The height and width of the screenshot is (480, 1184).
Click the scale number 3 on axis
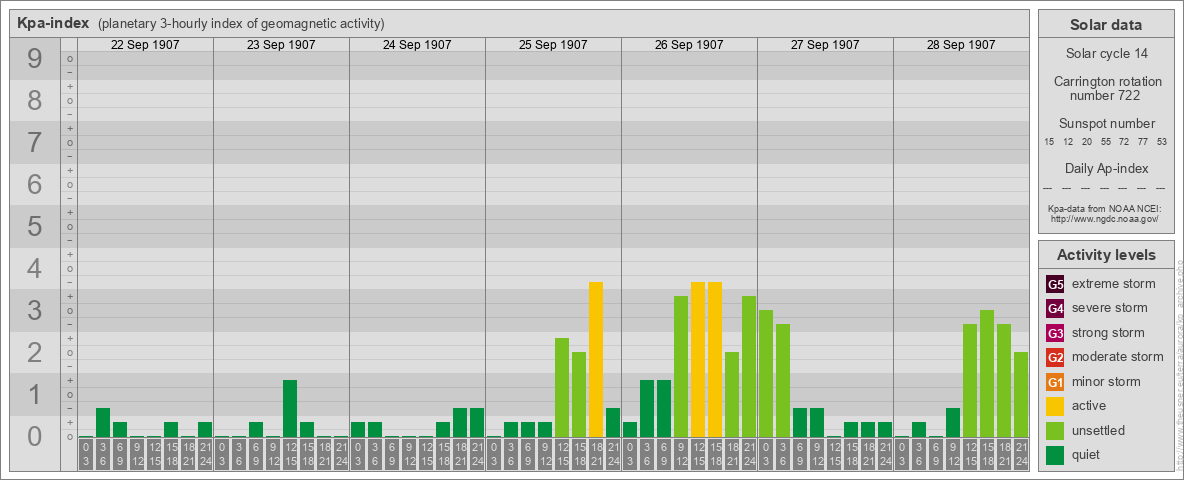(x=35, y=310)
